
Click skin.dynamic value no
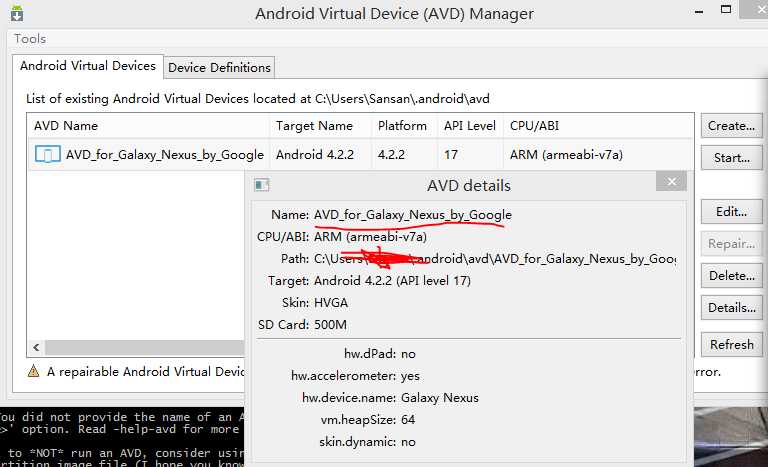(408, 442)
